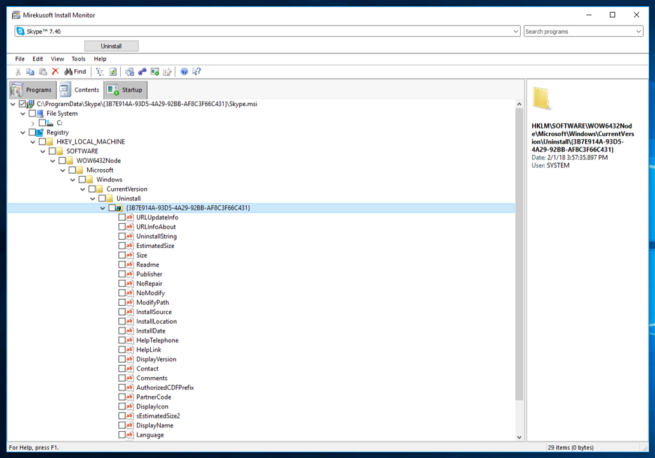655x458 pixels.
Task: Select the Uninstall registry key row
Action: pos(129,198)
